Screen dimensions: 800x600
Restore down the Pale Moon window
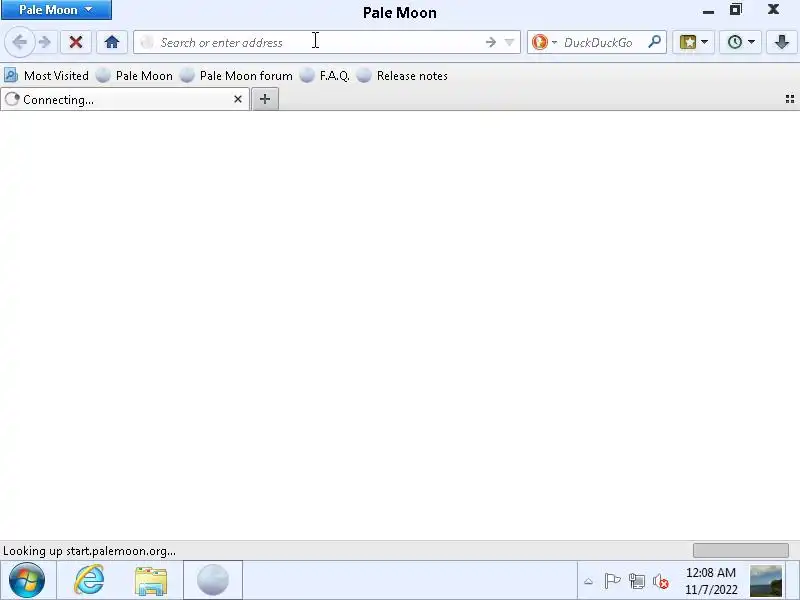tap(736, 10)
